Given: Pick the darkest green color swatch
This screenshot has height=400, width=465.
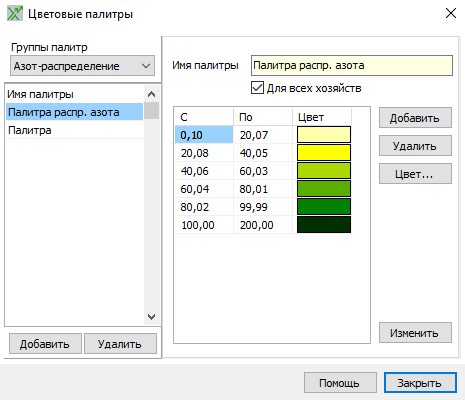Looking at the screenshot, I should [x=324, y=225].
